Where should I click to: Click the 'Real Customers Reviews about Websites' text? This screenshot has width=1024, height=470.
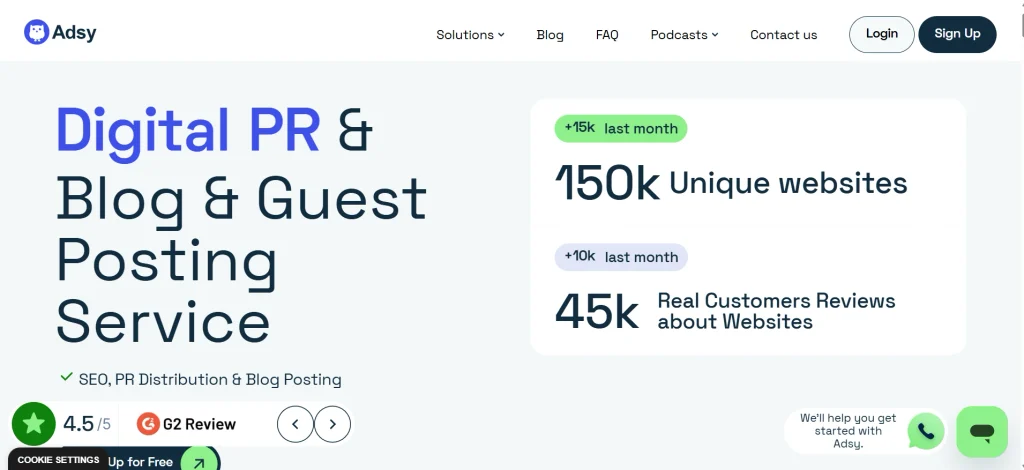[x=776, y=311]
